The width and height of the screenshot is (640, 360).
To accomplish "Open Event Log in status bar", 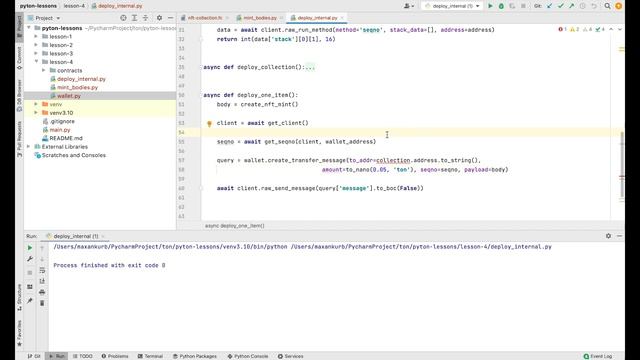I will click(x=598, y=356).
